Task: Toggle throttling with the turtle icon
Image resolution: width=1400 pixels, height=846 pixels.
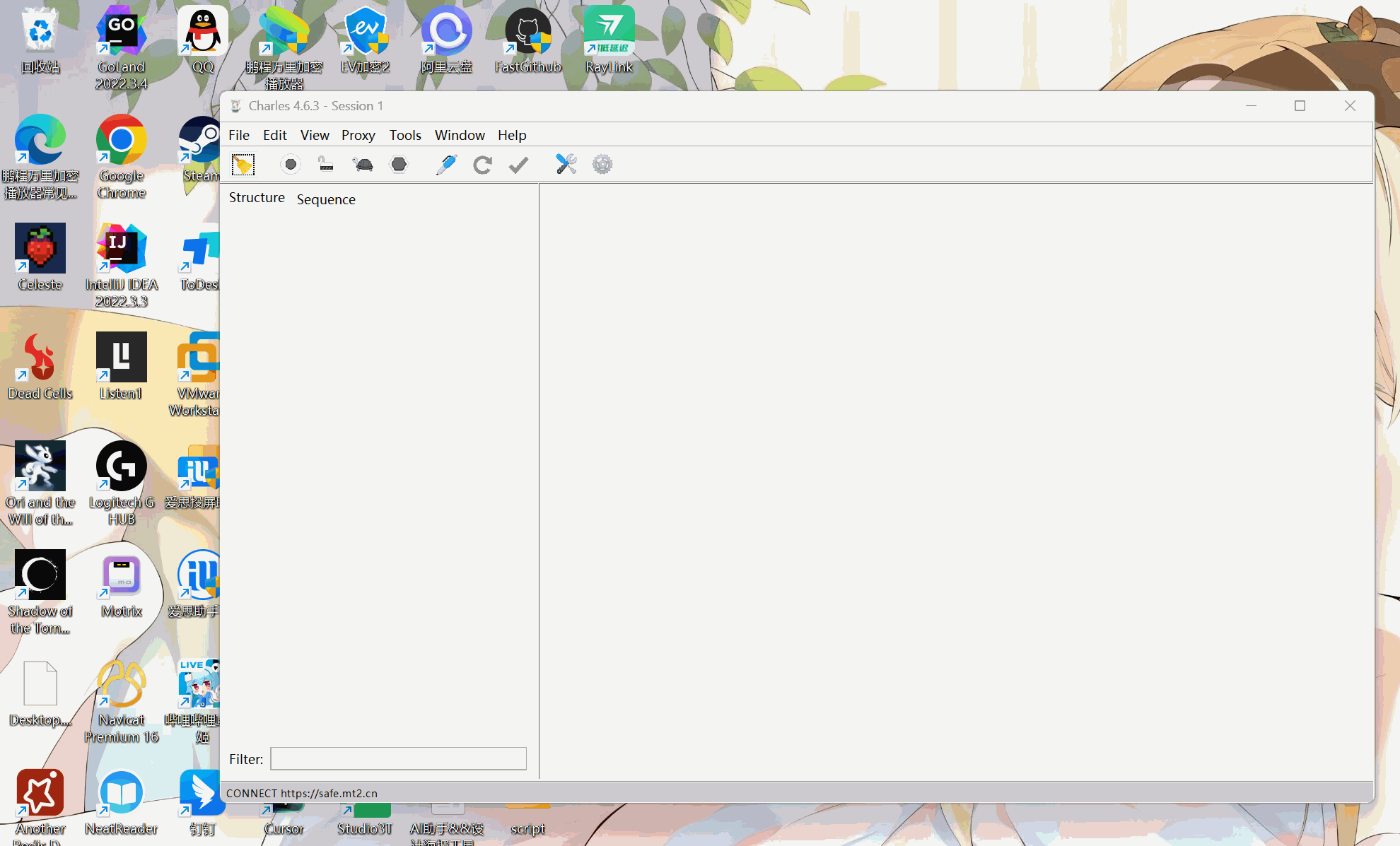Action: click(363, 165)
